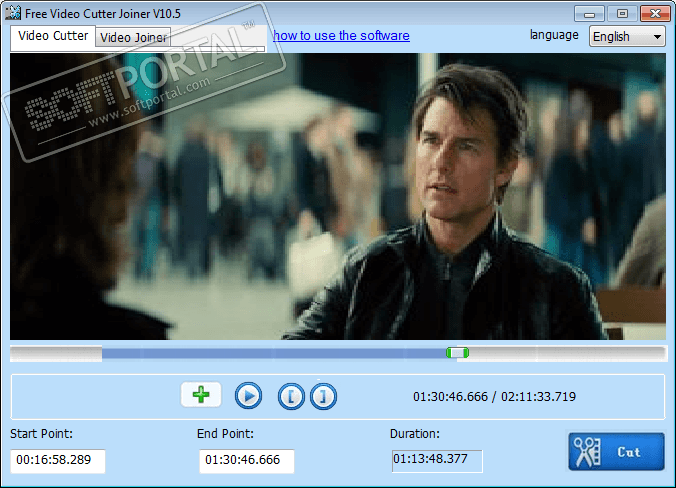Click the Start Point label
Viewport: 676px width, 488px height.
click(41, 434)
